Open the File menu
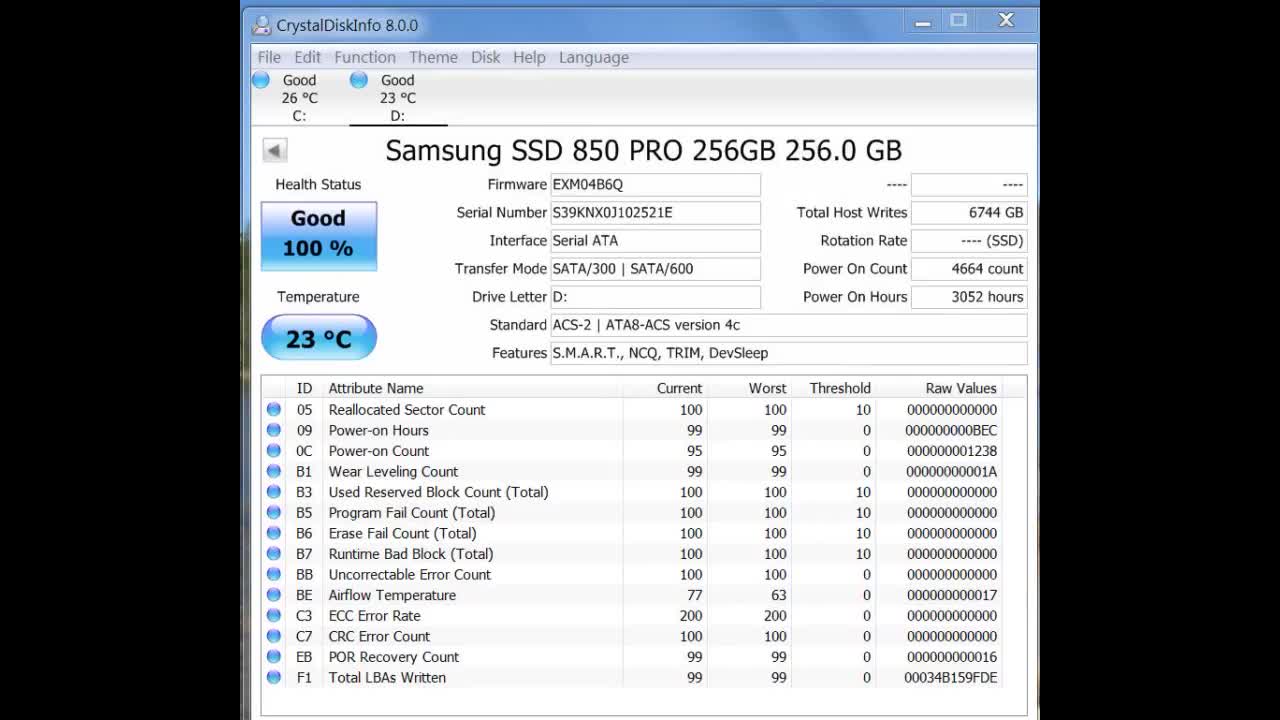The image size is (1280, 720). [269, 57]
